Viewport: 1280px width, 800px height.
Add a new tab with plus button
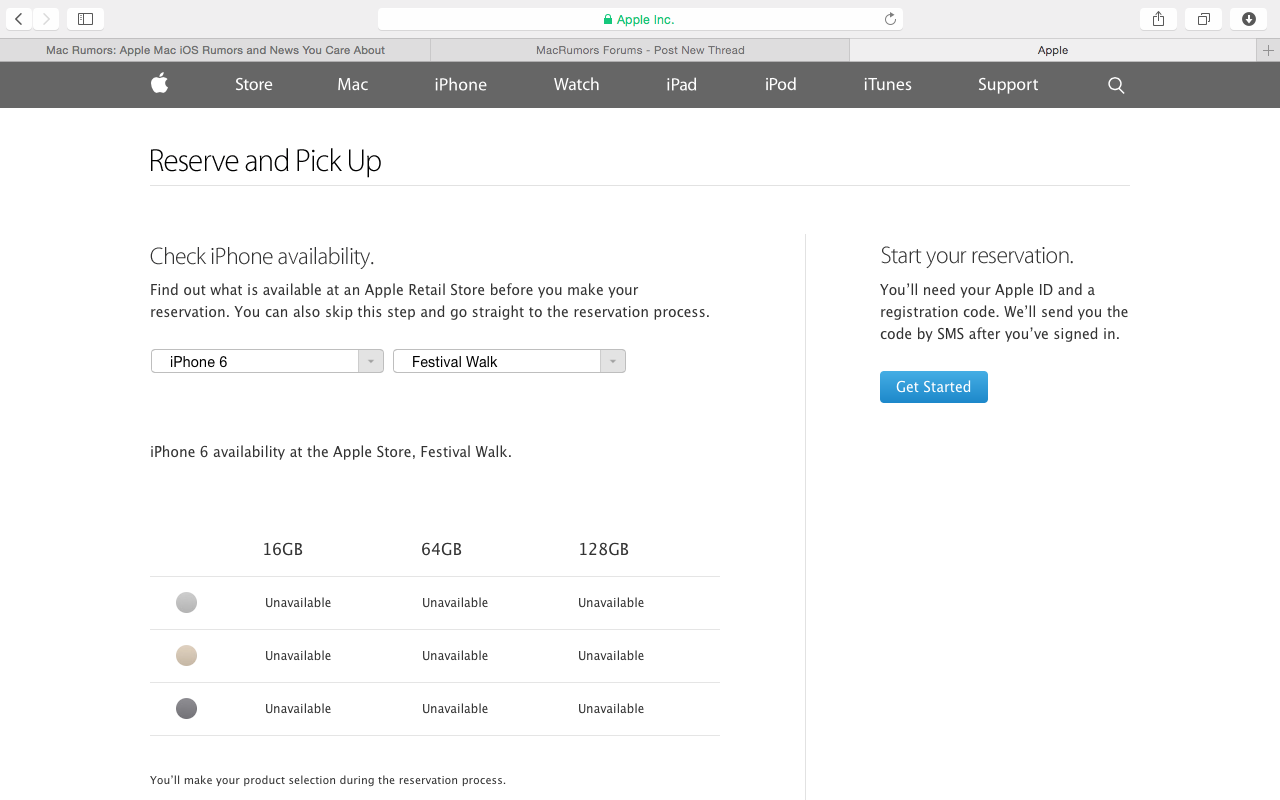point(1268,50)
